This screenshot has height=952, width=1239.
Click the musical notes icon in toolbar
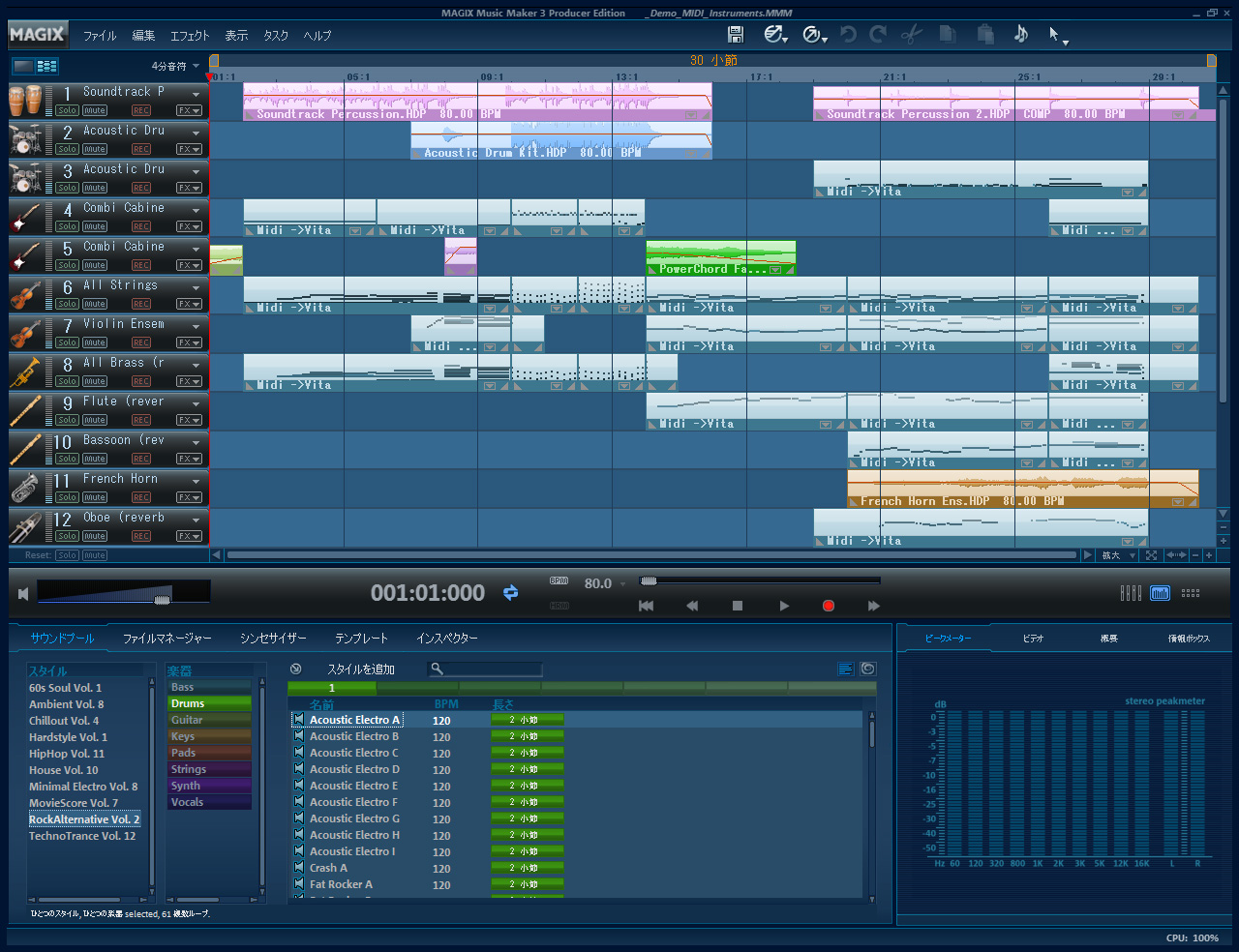pos(1020,35)
